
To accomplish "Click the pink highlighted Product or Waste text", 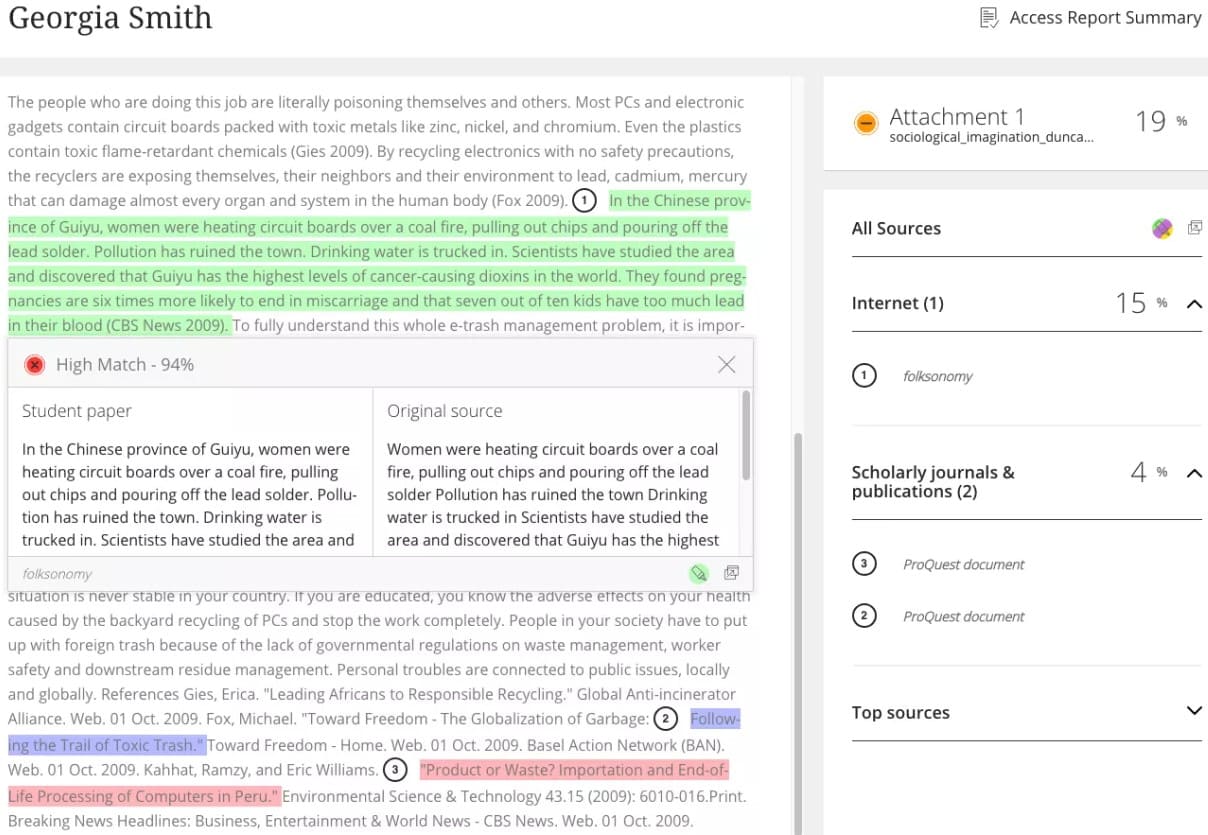I will click(574, 770).
